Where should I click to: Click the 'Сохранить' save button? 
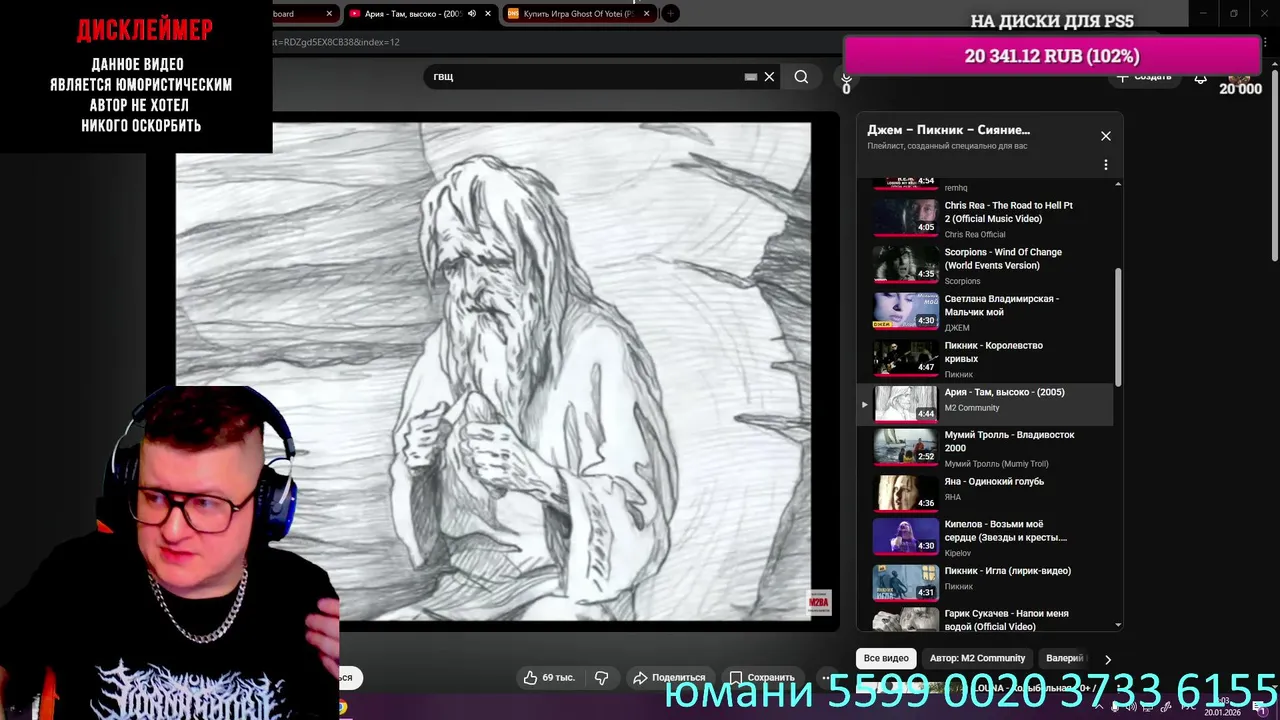761,677
